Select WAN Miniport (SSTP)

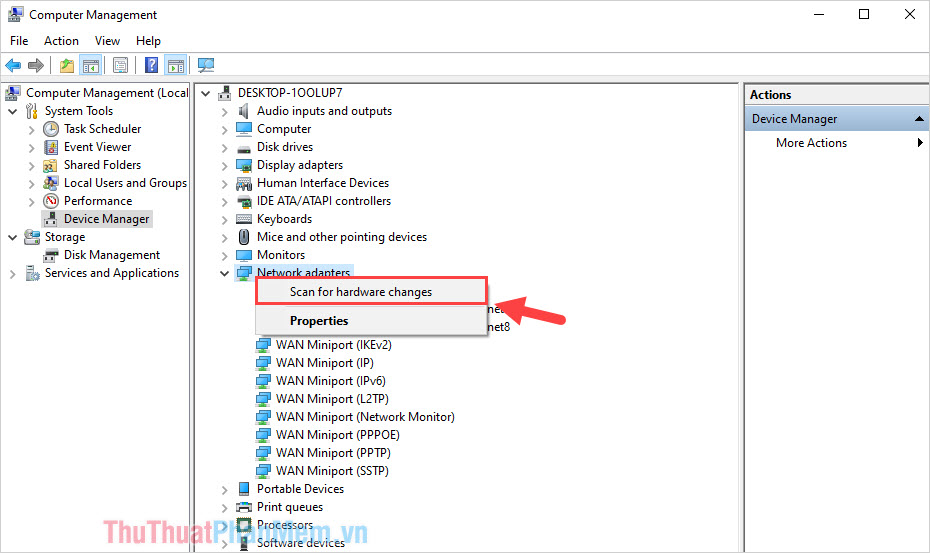pyautogui.click(x=332, y=471)
